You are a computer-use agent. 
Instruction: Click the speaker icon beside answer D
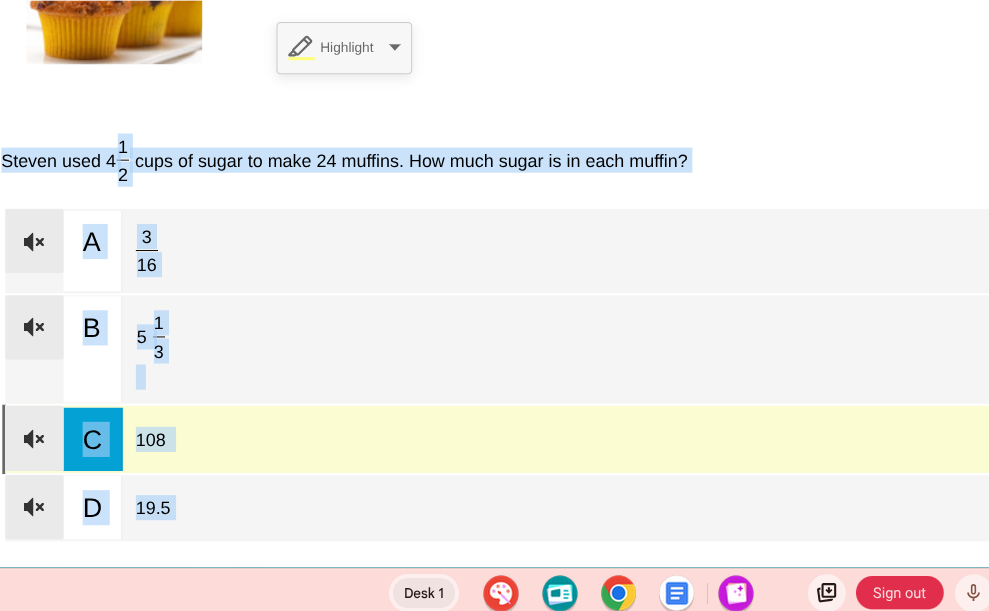[x=34, y=507]
